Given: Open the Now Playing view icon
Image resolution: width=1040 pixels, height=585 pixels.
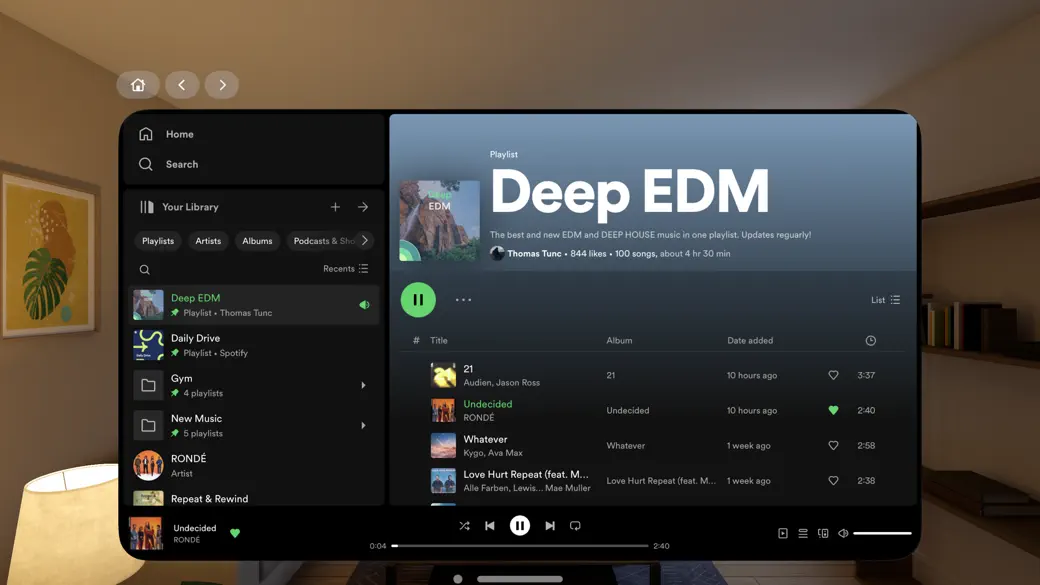Looking at the screenshot, I should coord(782,533).
